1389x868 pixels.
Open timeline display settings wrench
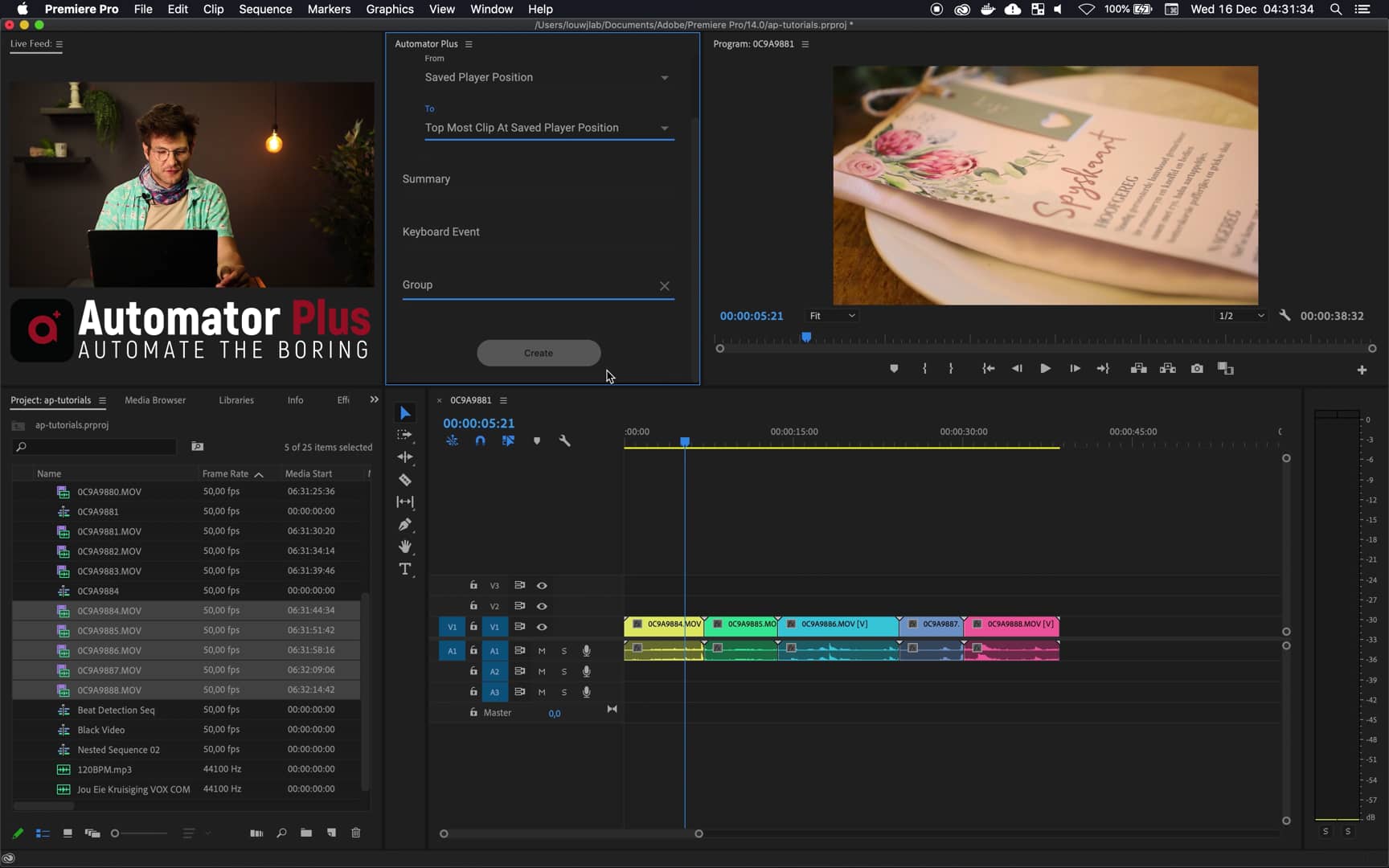pyautogui.click(x=565, y=440)
